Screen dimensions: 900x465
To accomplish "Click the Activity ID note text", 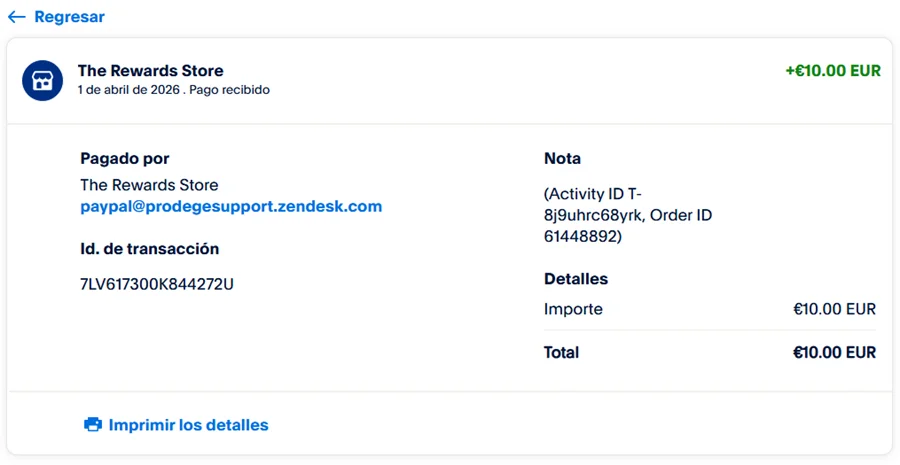I will tap(627, 215).
